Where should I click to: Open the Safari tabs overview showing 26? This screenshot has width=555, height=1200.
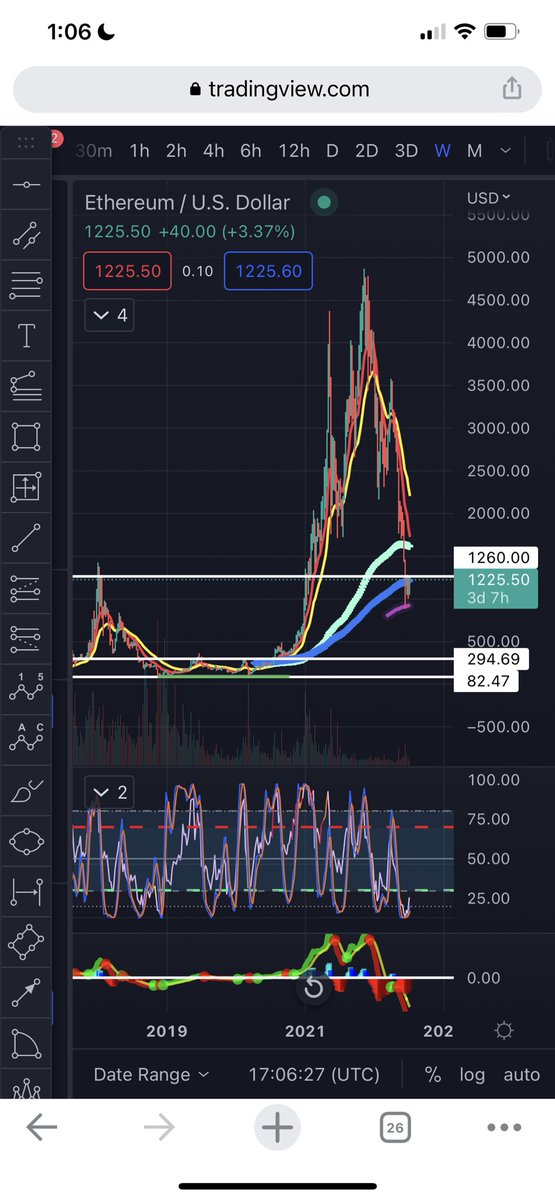[x=395, y=1128]
